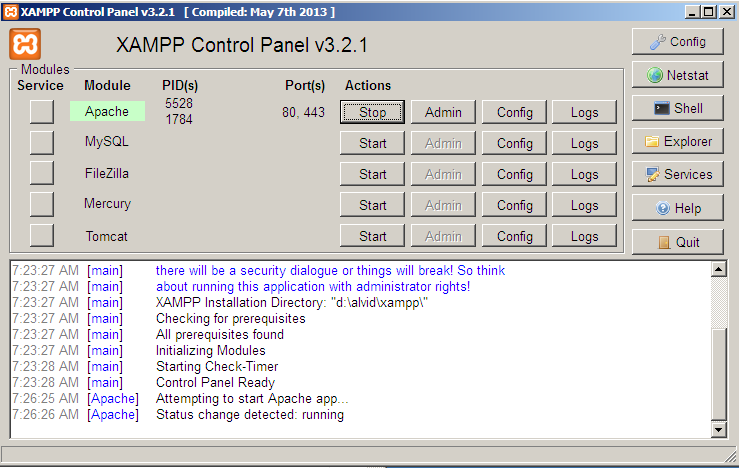
Task: View FileZilla Logs
Action: tap(584, 174)
